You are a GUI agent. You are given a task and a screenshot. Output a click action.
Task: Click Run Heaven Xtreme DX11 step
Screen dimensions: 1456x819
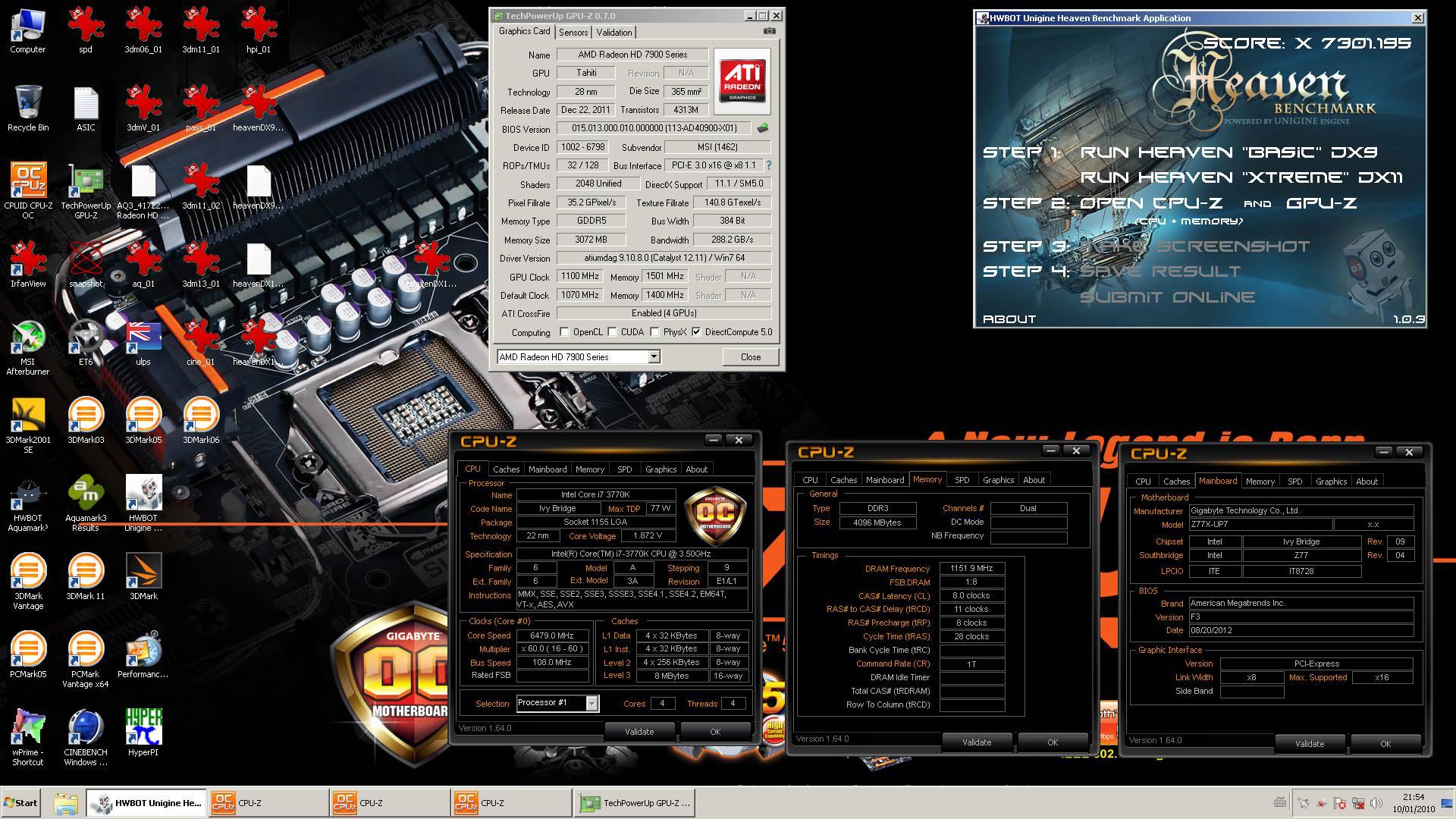[1241, 177]
